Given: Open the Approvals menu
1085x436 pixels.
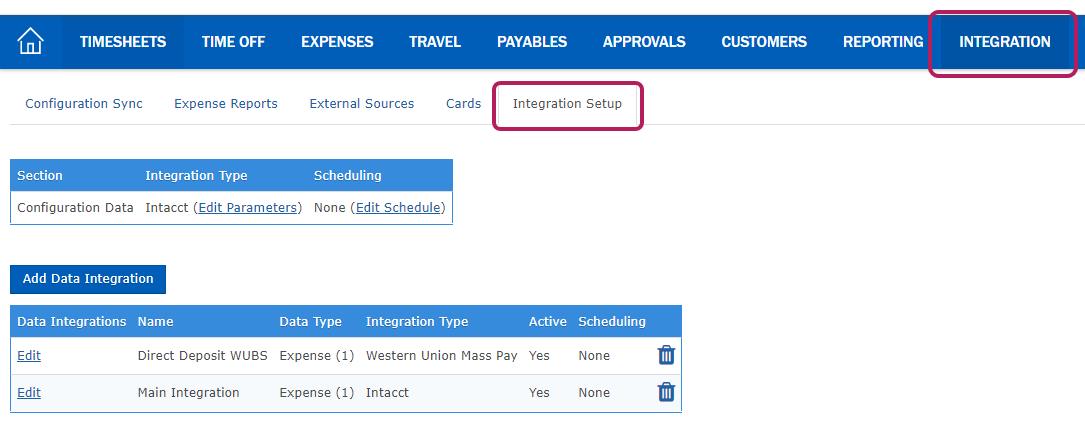Looking at the screenshot, I should pyautogui.click(x=644, y=42).
